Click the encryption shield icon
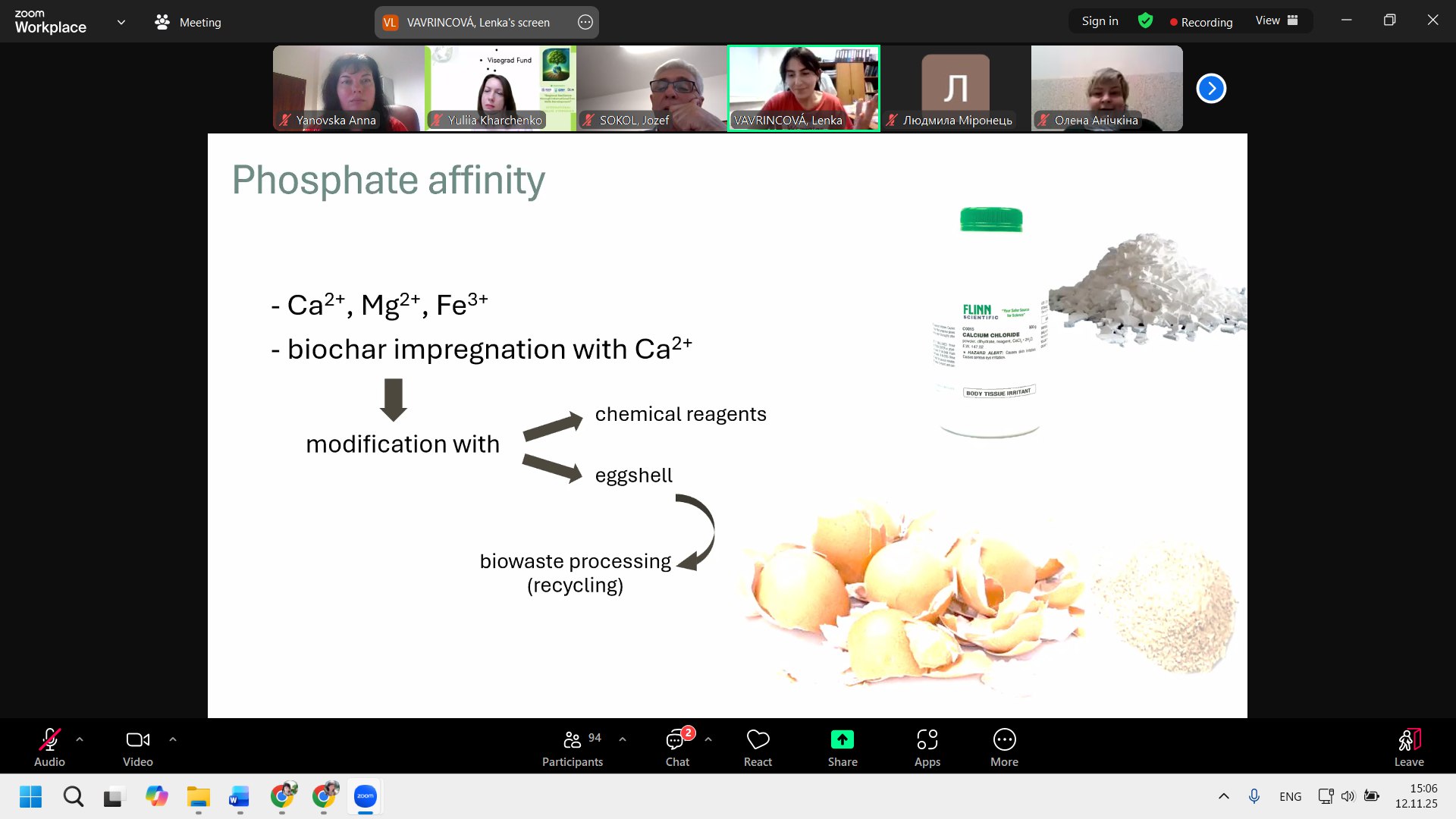The height and width of the screenshot is (819, 1456). click(x=1145, y=21)
